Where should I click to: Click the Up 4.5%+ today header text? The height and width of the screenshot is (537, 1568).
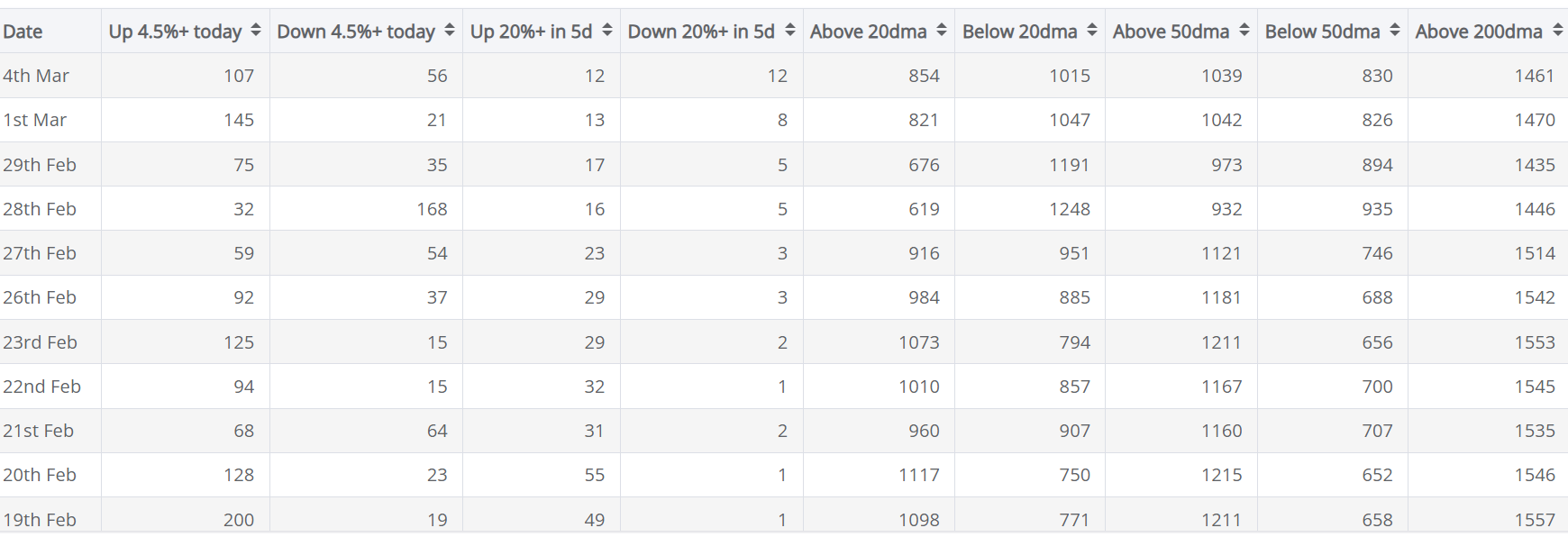point(175,32)
